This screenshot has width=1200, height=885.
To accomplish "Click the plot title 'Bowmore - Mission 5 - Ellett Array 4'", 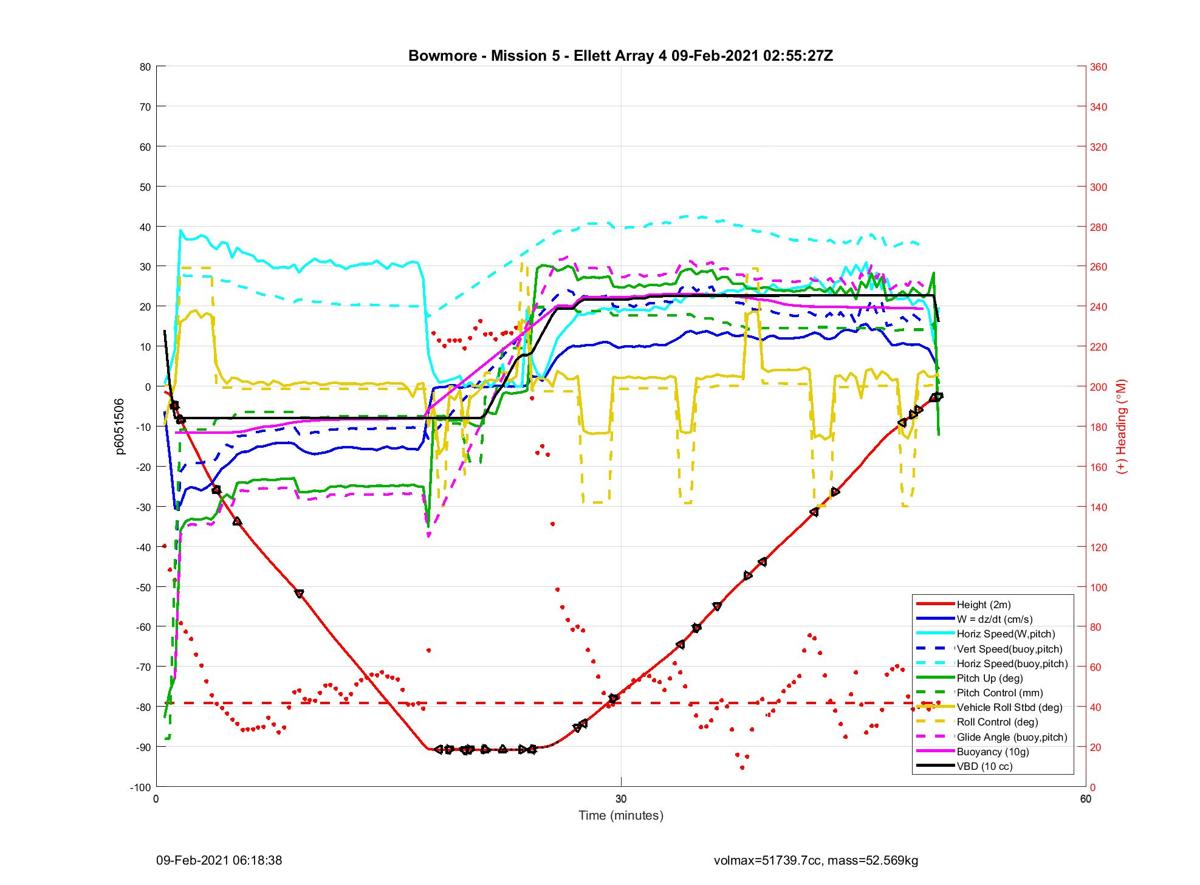I will pyautogui.click(x=538, y=55).
